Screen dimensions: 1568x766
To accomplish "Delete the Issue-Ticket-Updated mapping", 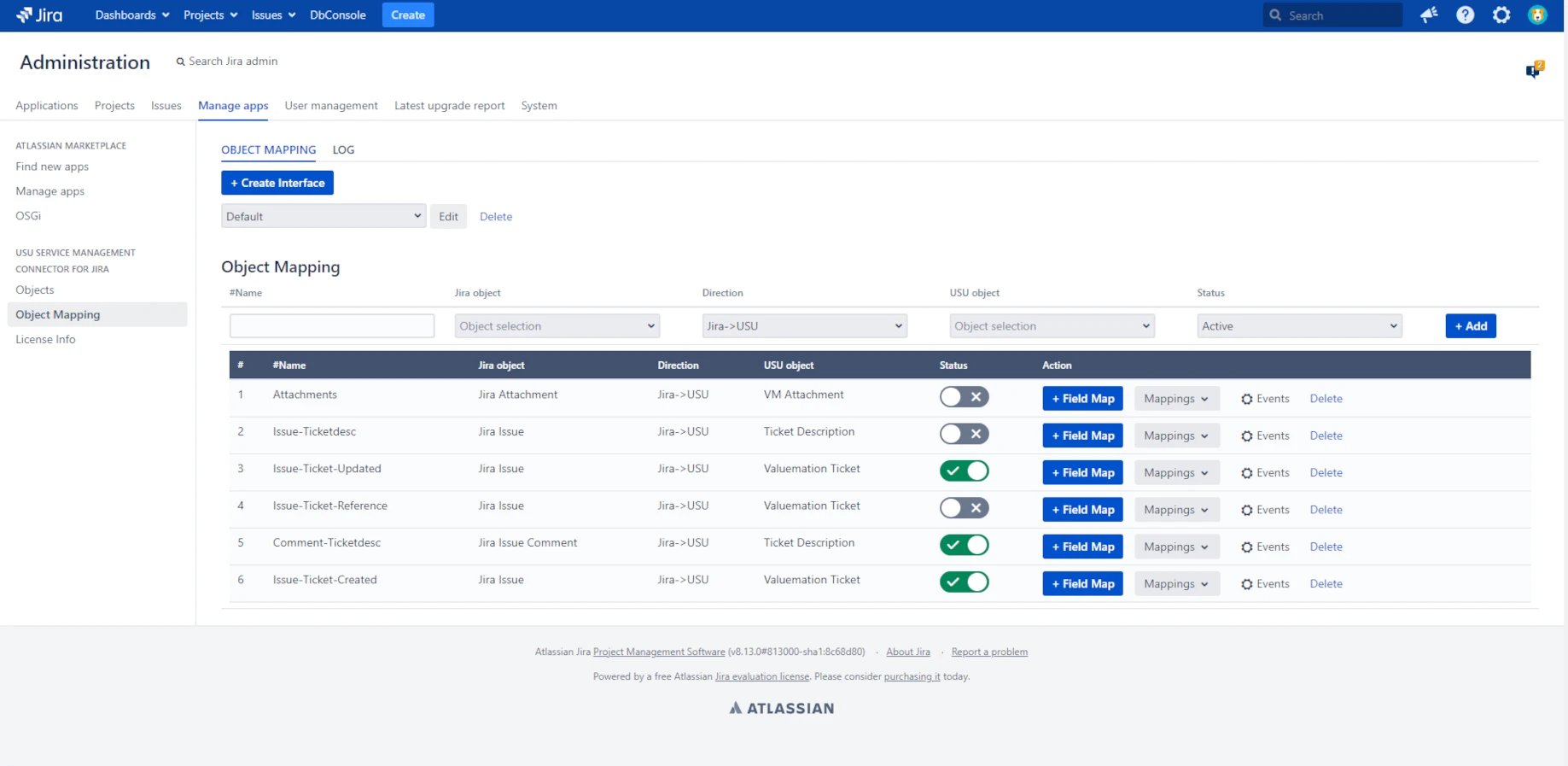I will (1326, 472).
